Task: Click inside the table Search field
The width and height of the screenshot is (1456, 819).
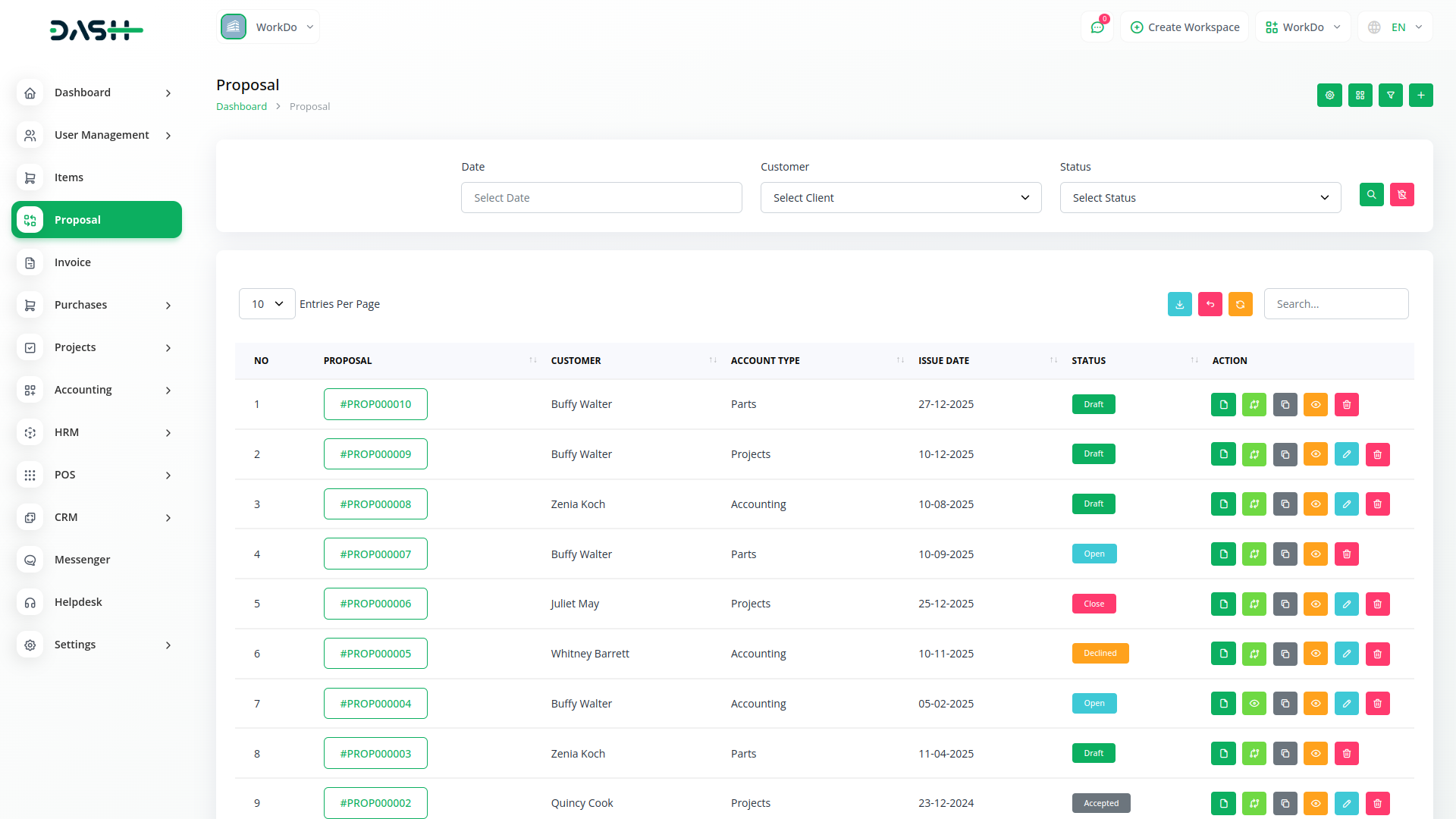Action: (1336, 303)
